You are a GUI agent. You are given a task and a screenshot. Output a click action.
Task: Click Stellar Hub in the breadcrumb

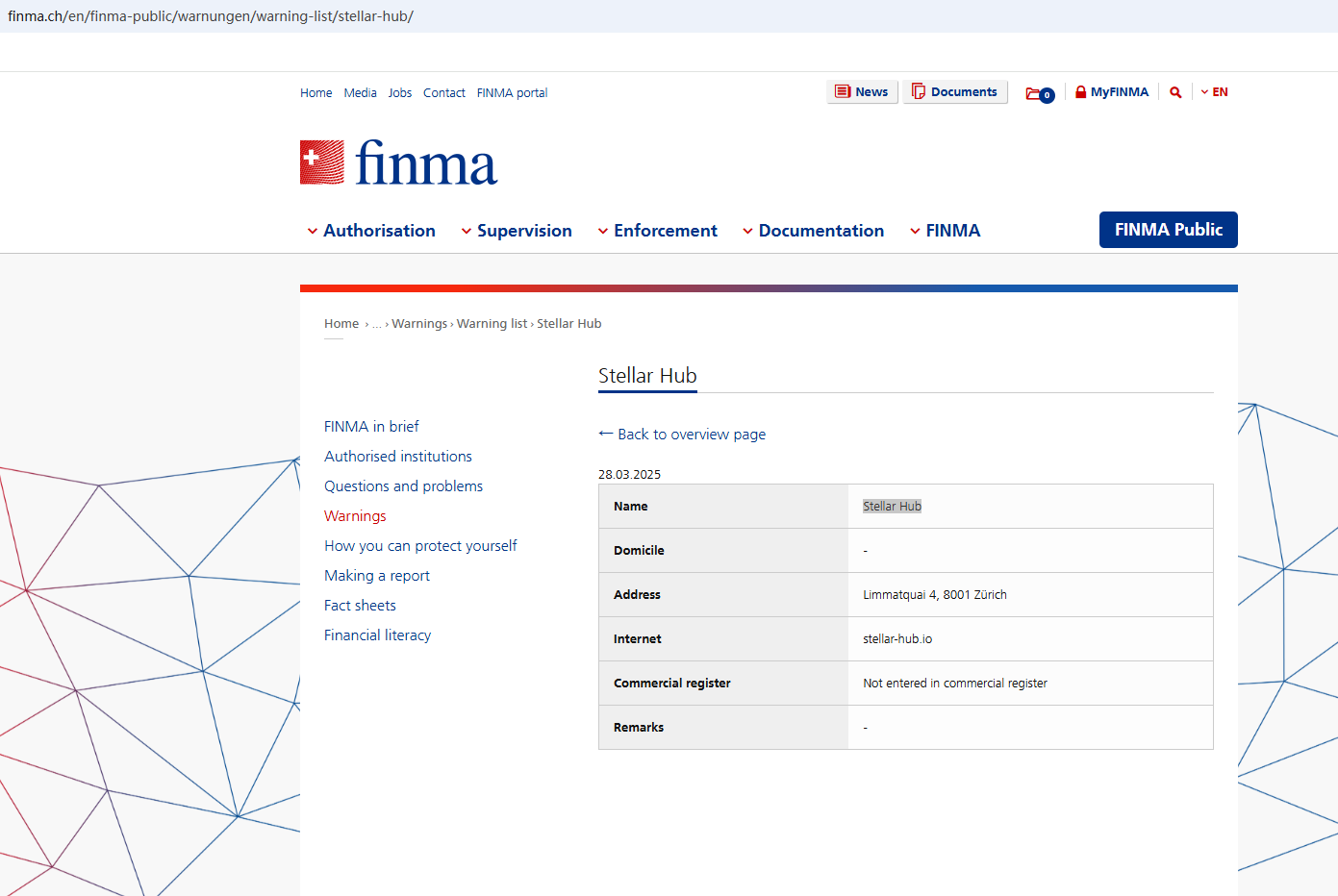point(569,324)
